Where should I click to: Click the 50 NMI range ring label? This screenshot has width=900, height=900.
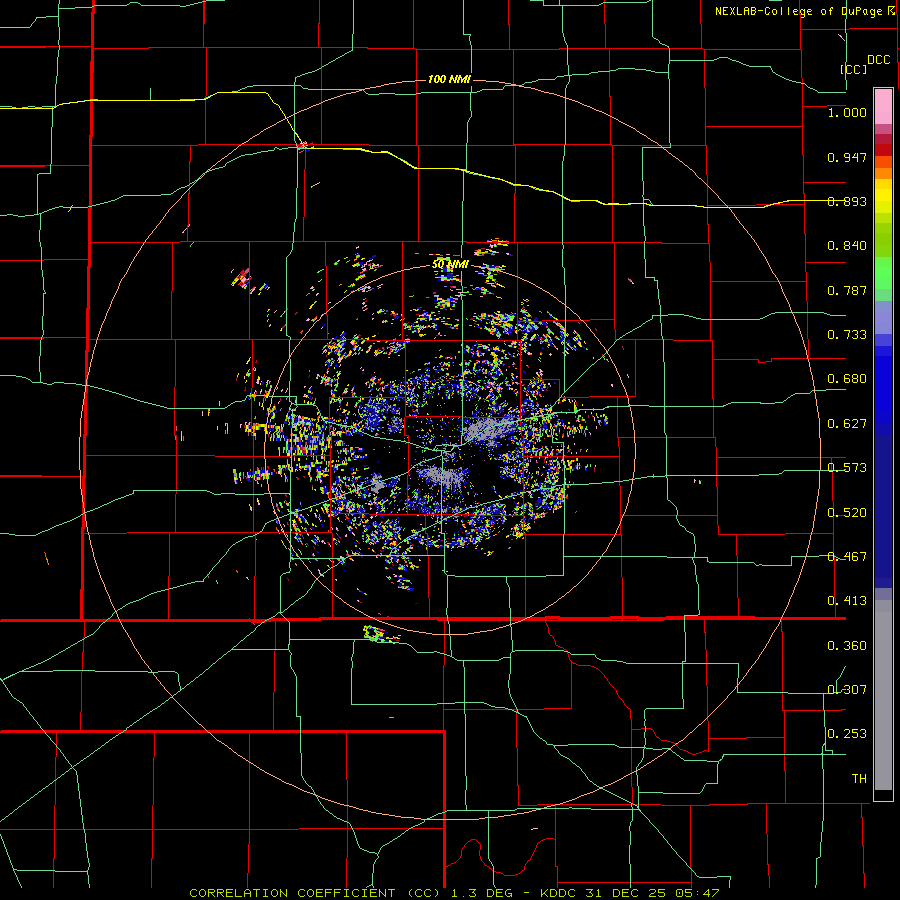point(450,265)
